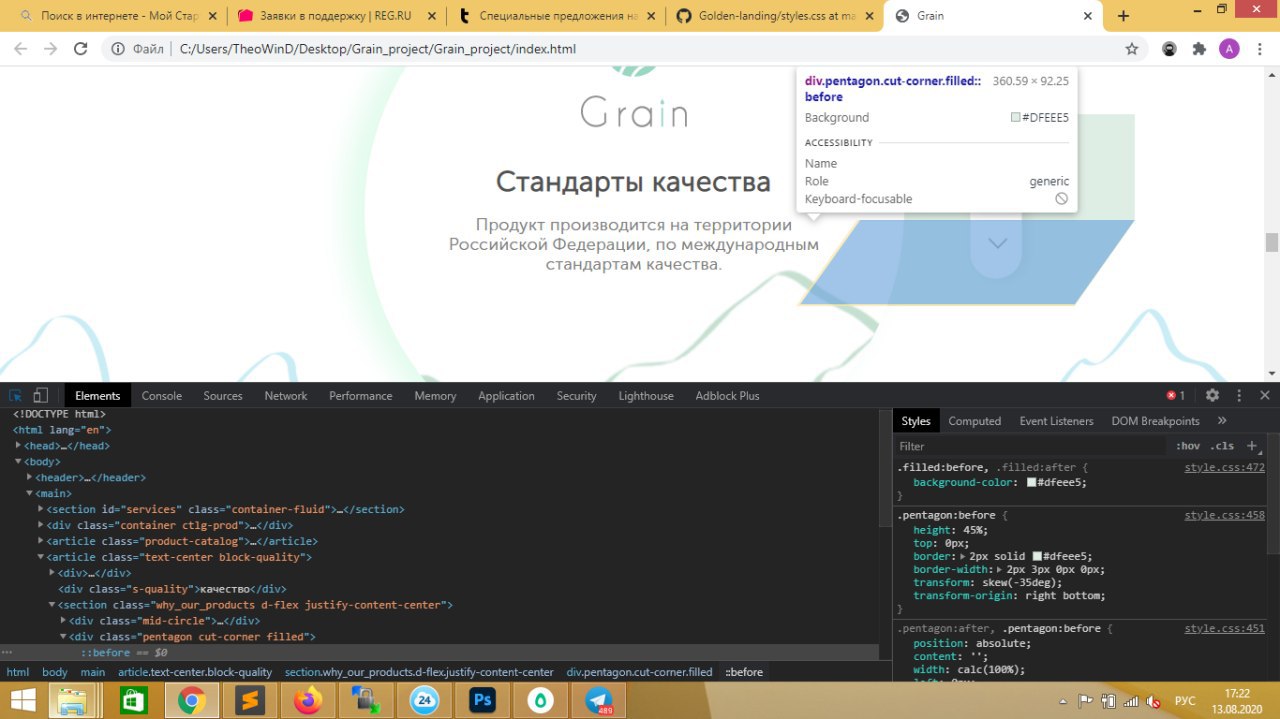Select the body breadcrumb
1280x719 pixels.
coord(55,672)
